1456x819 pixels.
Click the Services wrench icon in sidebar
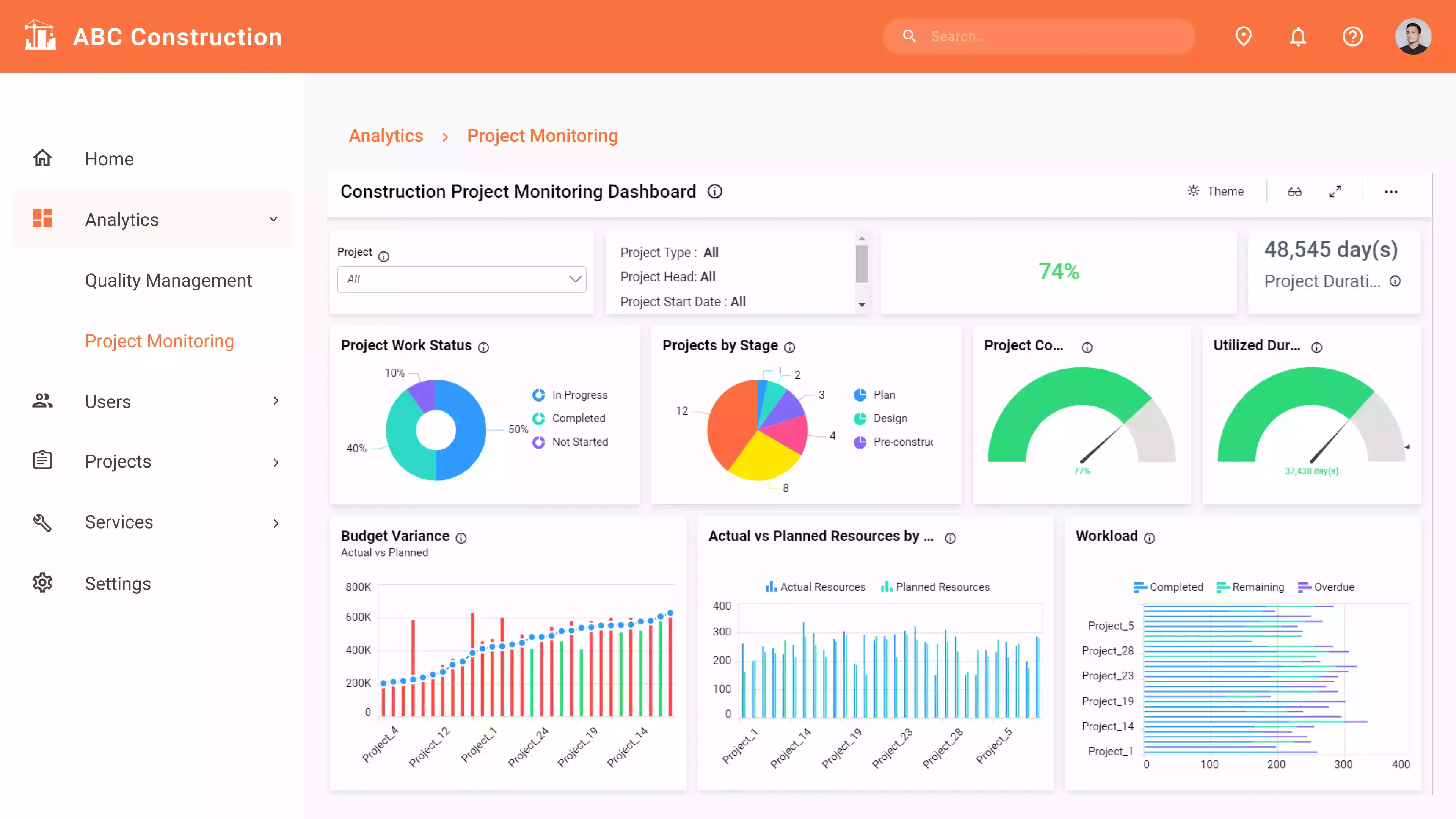(42, 522)
